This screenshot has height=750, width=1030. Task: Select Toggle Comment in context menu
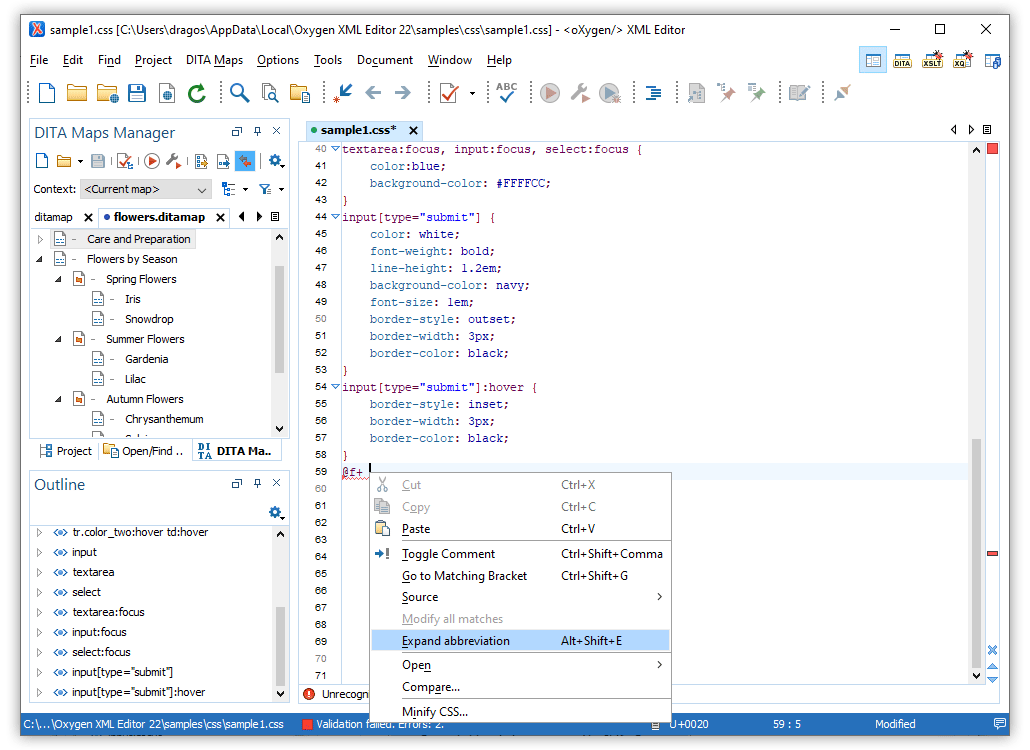click(x=520, y=554)
